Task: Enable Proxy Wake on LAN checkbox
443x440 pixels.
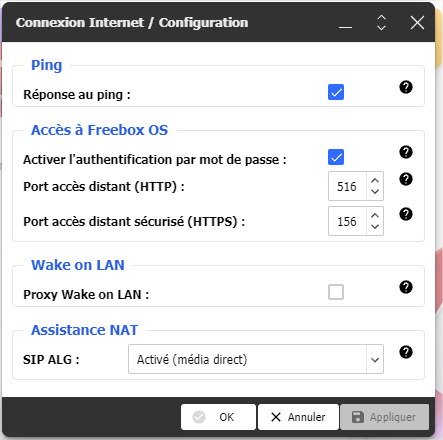Action: click(336, 292)
